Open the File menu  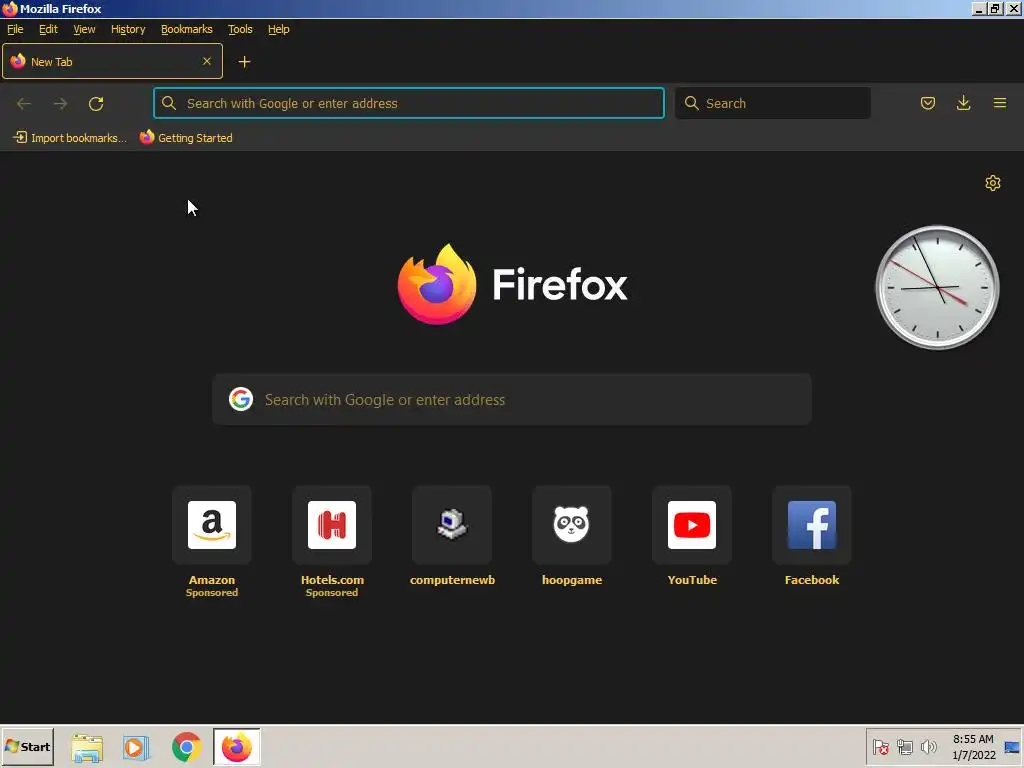pyautogui.click(x=15, y=29)
